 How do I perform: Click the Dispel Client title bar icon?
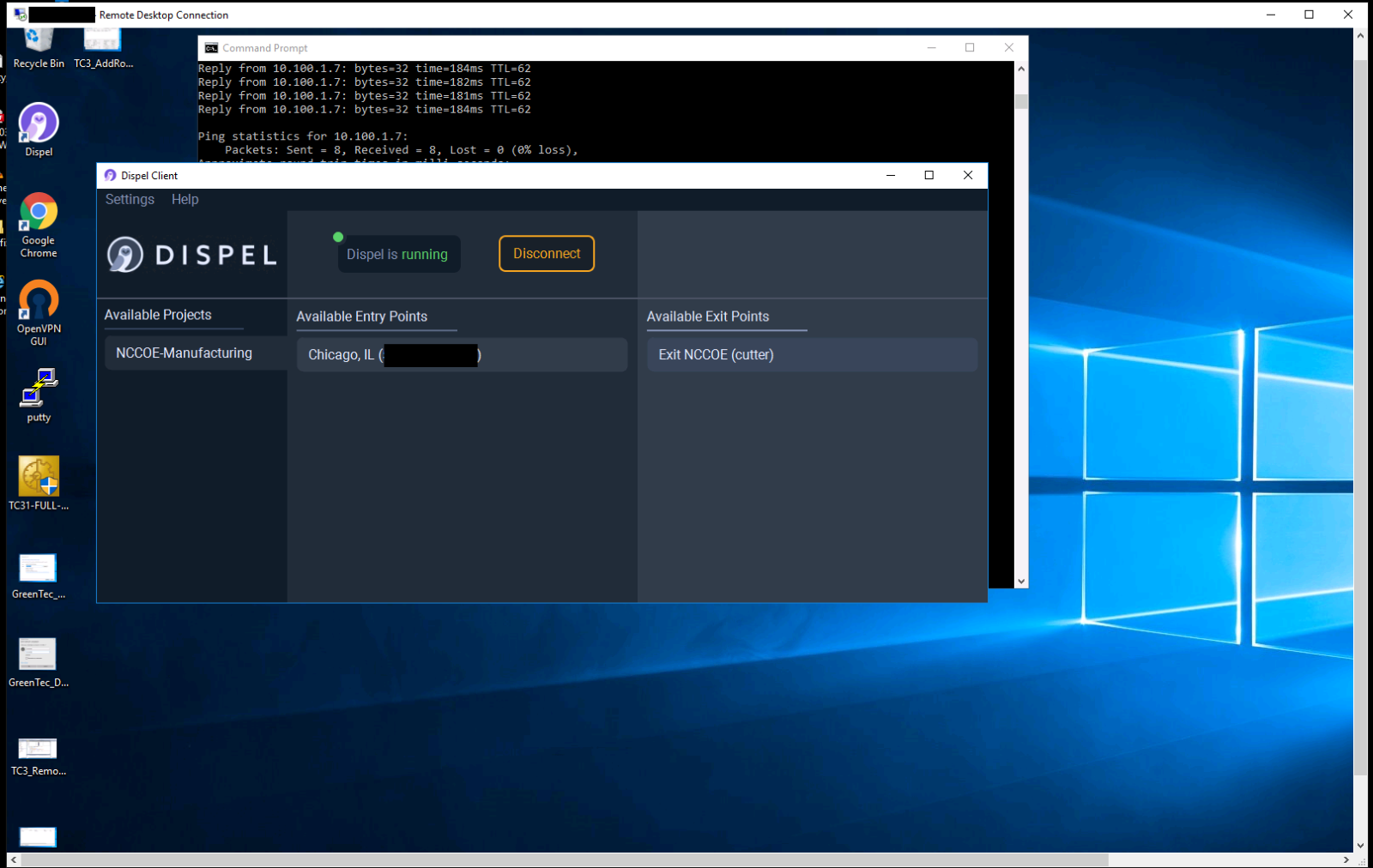(x=110, y=175)
